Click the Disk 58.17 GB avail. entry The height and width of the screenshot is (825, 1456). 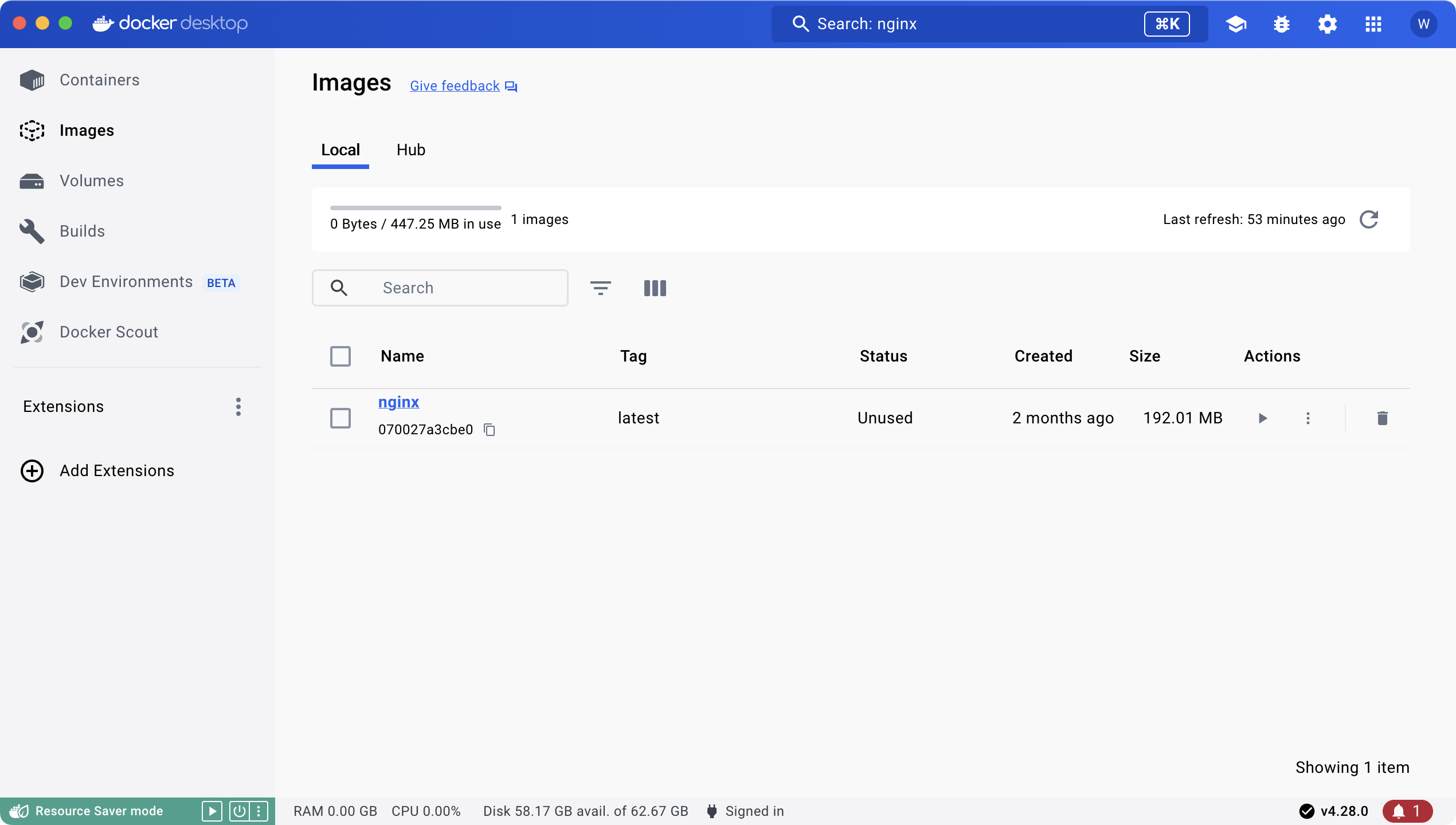[x=585, y=811]
